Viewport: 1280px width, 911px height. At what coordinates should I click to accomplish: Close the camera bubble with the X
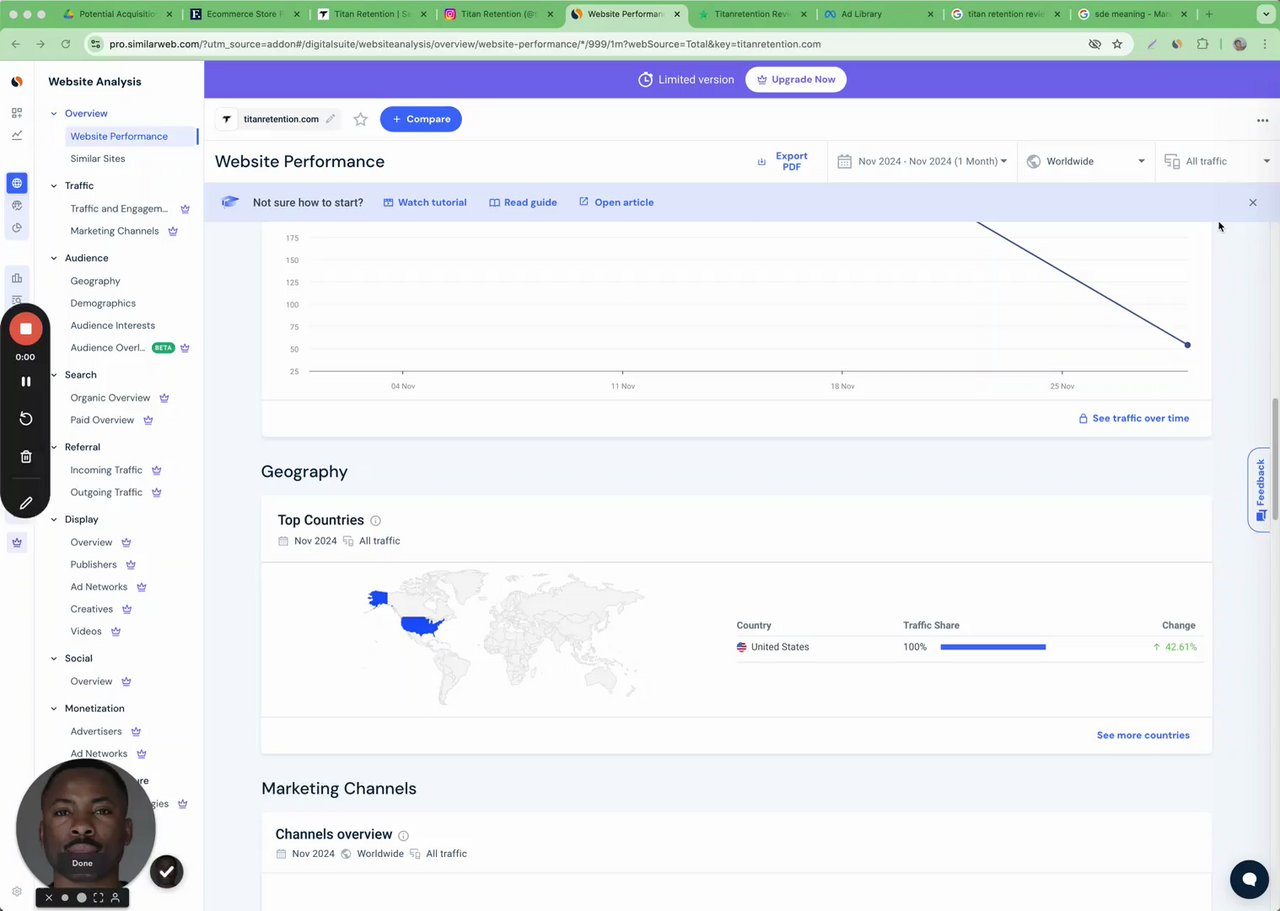(x=48, y=898)
